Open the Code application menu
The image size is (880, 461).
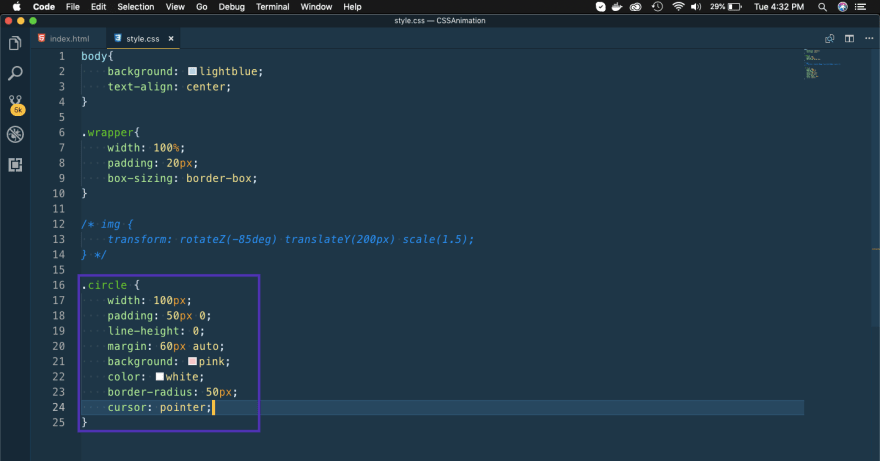click(x=44, y=7)
